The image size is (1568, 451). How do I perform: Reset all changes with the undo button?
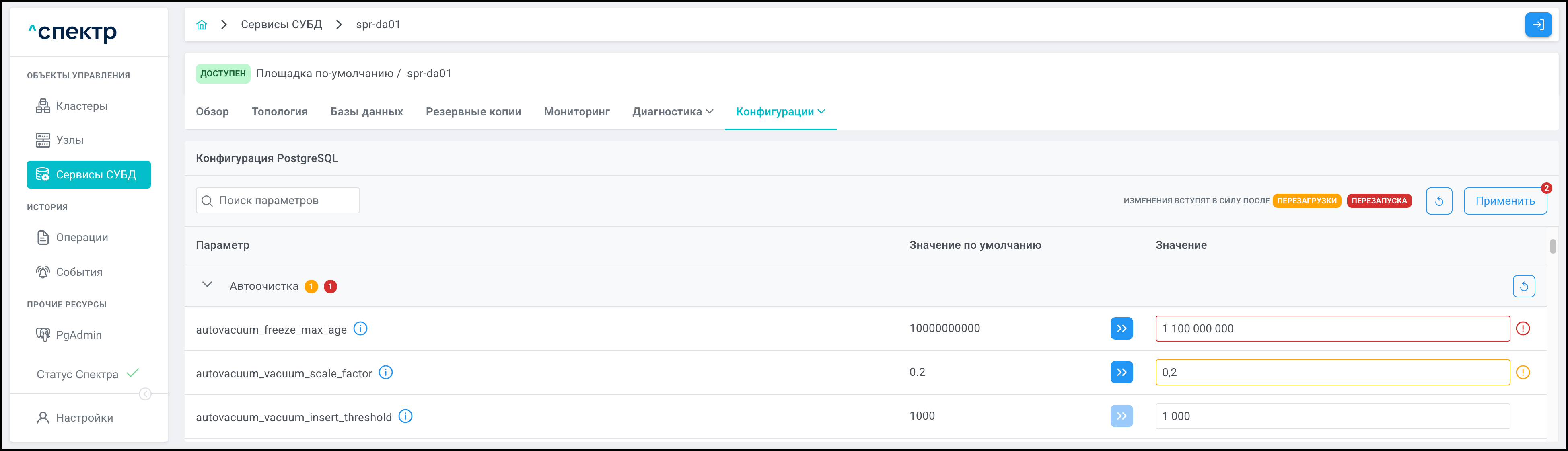click(1439, 201)
